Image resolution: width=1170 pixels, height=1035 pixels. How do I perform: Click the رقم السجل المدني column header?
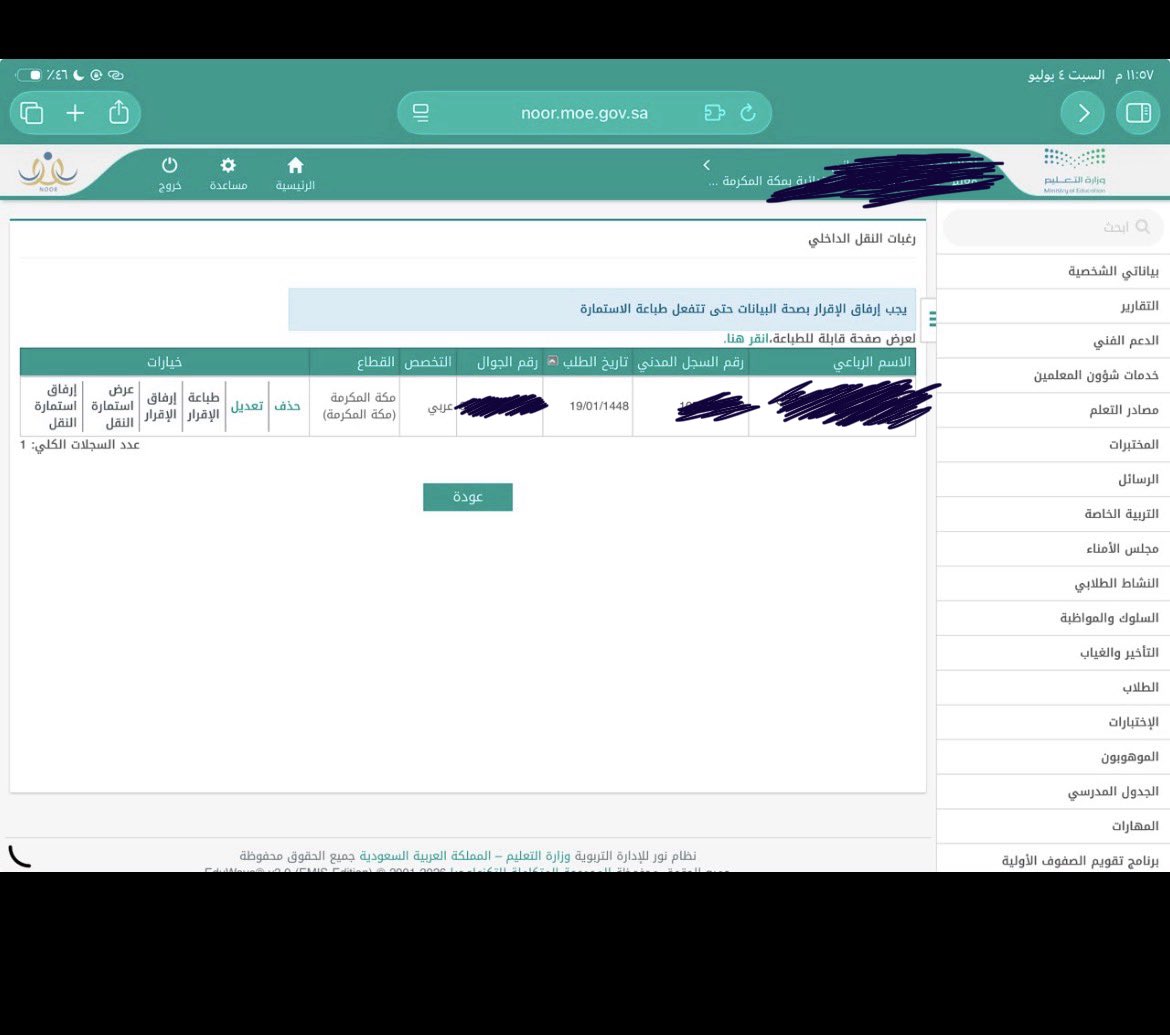[690, 362]
